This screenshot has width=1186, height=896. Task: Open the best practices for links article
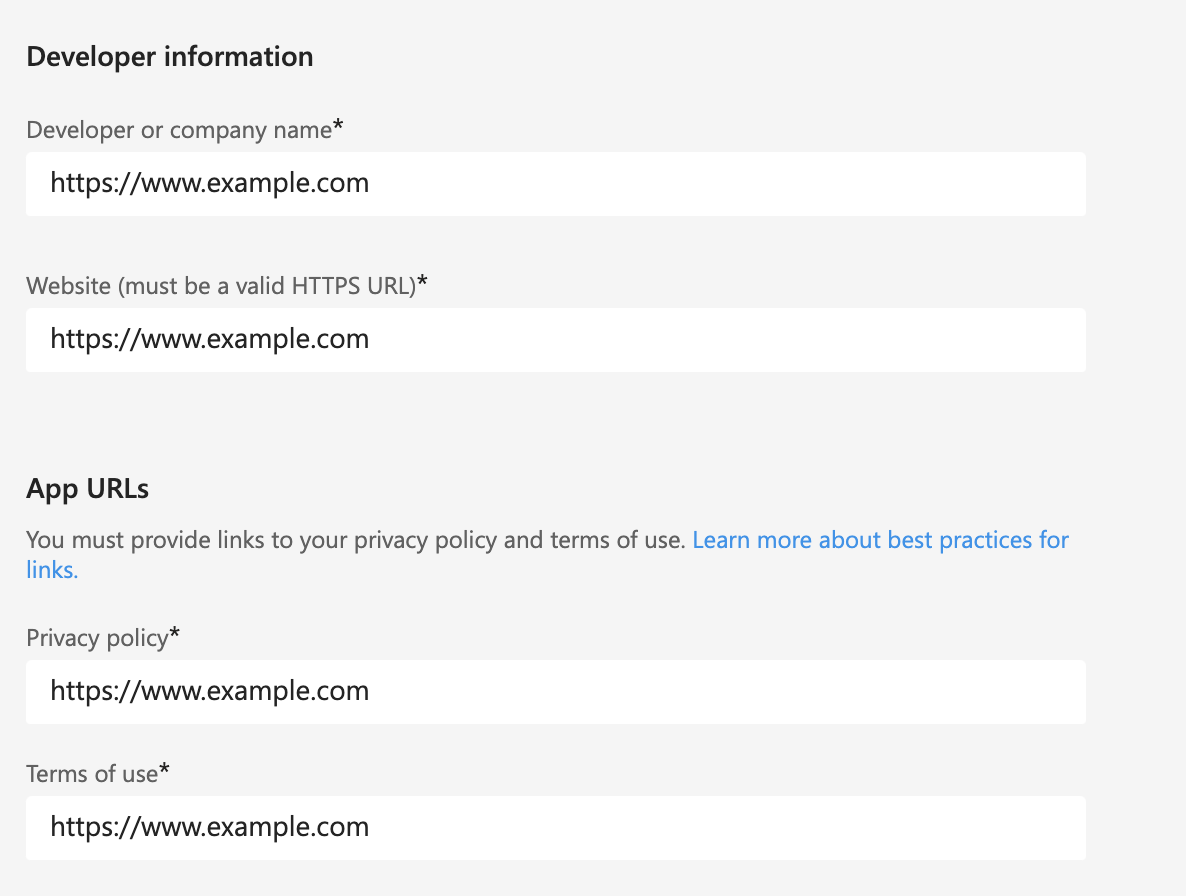[x=880, y=539]
